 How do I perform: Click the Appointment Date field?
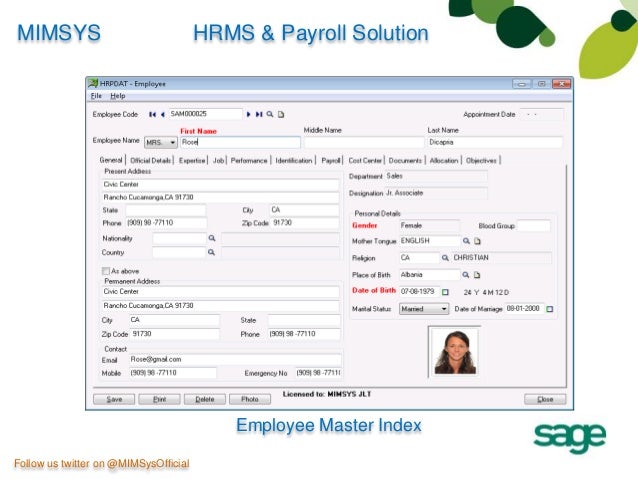(542, 114)
